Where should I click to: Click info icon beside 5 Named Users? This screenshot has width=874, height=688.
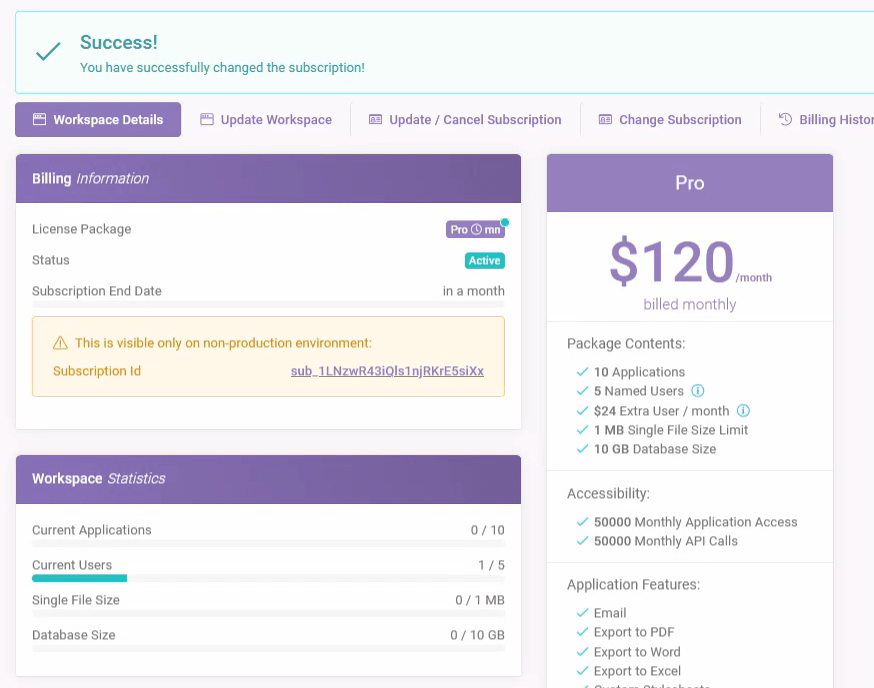coord(698,391)
